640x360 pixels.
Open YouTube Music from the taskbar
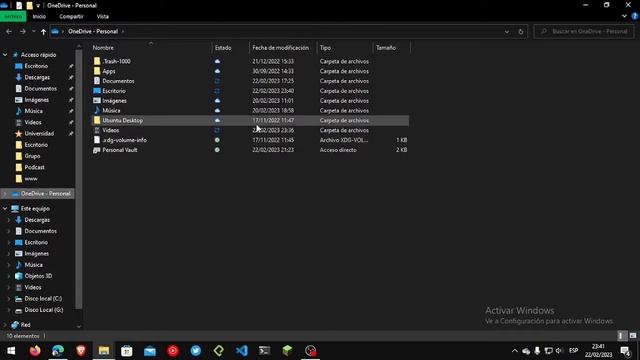click(x=173, y=351)
